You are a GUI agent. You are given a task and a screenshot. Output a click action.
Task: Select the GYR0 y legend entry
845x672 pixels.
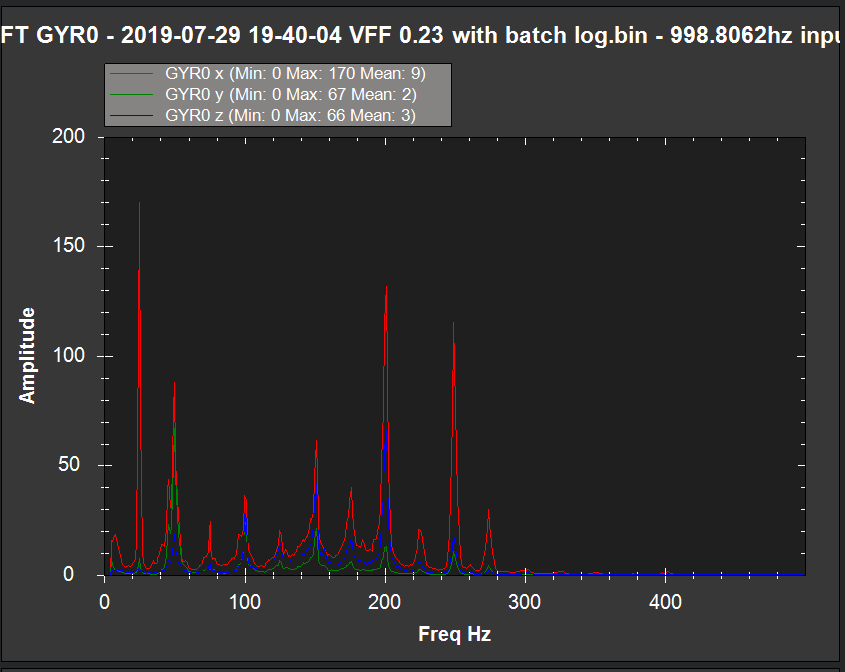point(290,95)
